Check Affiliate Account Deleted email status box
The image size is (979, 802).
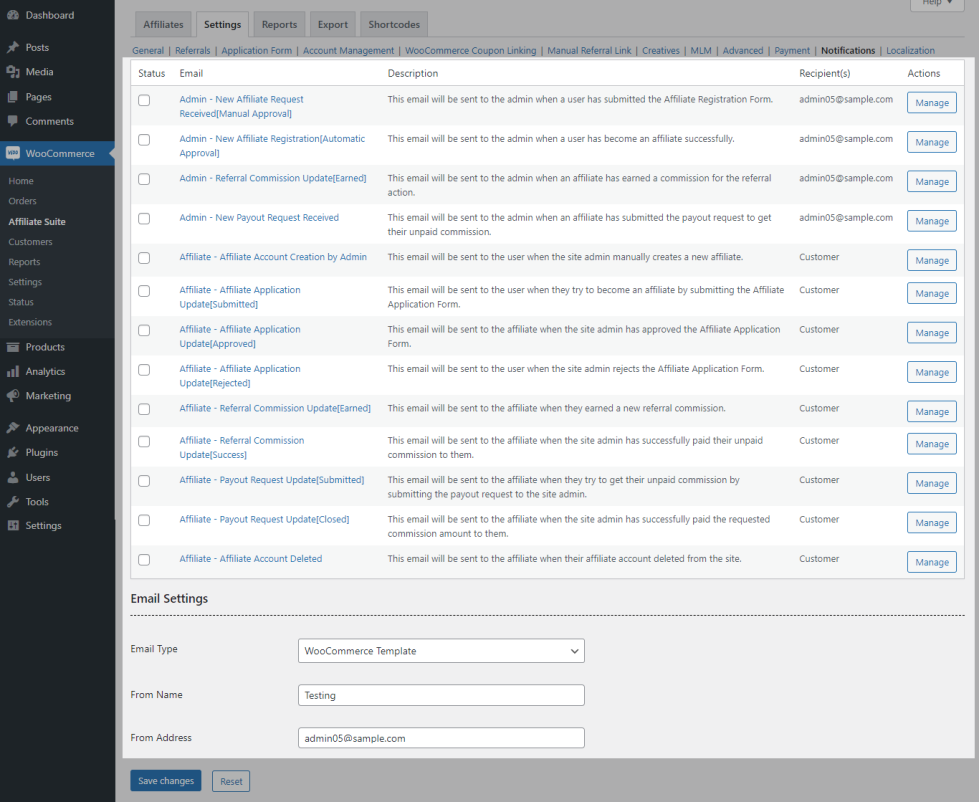tap(144, 560)
